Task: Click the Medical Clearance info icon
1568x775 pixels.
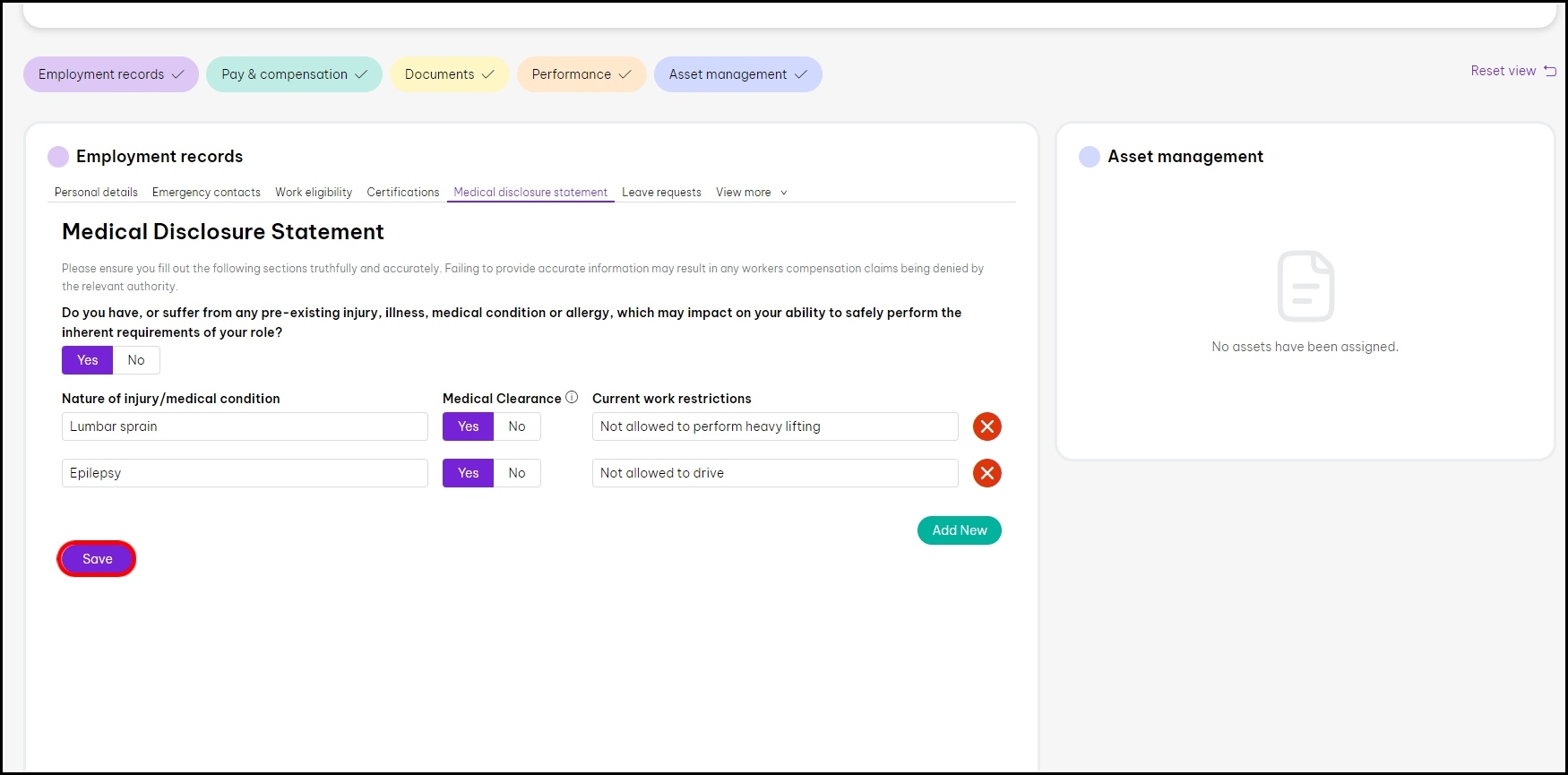Action: (x=572, y=398)
